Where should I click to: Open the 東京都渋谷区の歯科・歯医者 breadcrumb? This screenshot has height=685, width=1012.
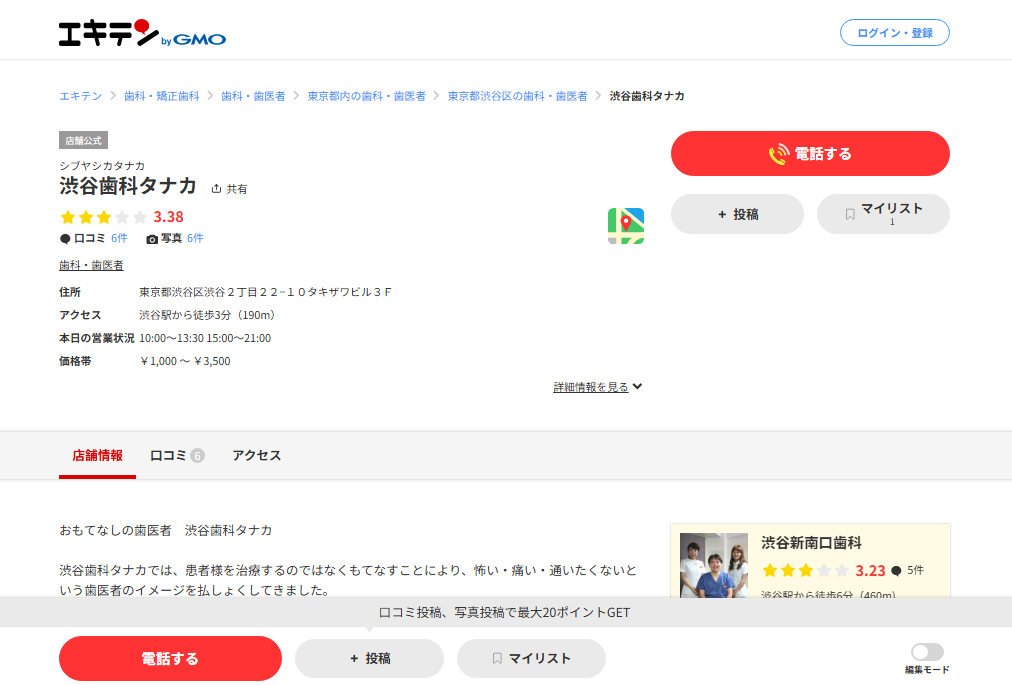[518, 96]
